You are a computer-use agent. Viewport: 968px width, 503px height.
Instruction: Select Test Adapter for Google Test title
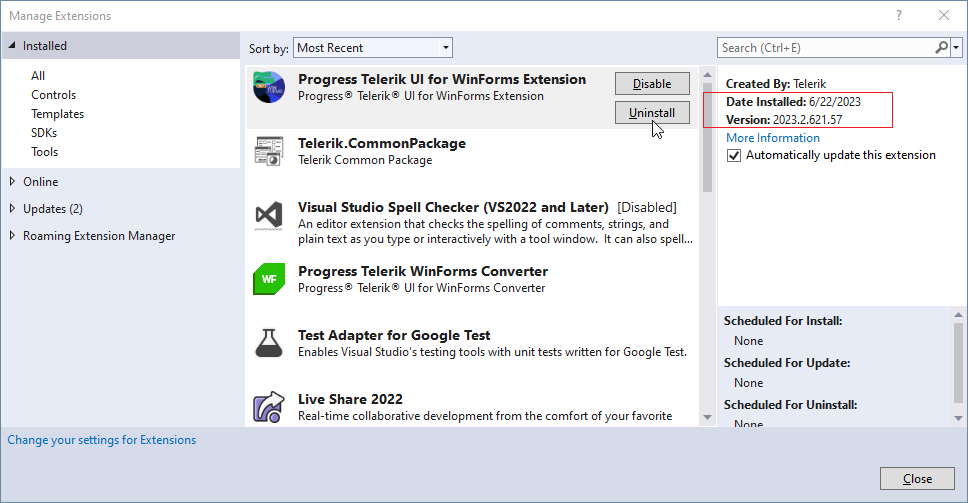coord(394,335)
